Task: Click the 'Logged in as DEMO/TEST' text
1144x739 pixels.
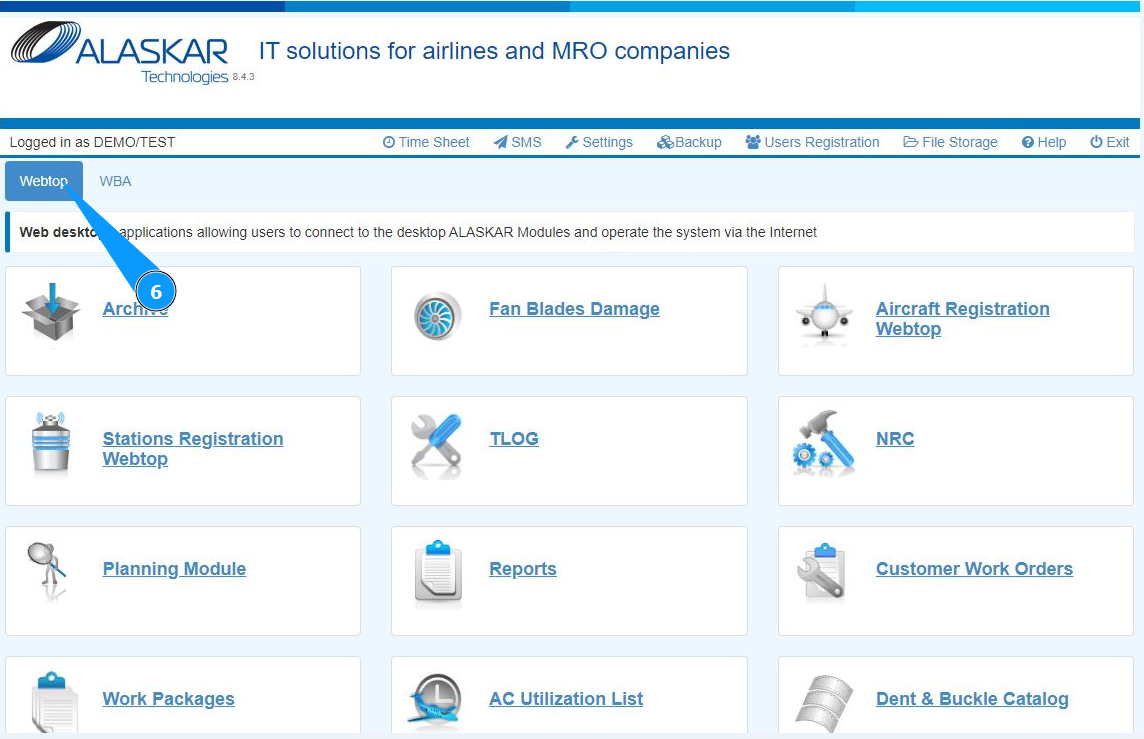Action: (x=93, y=142)
